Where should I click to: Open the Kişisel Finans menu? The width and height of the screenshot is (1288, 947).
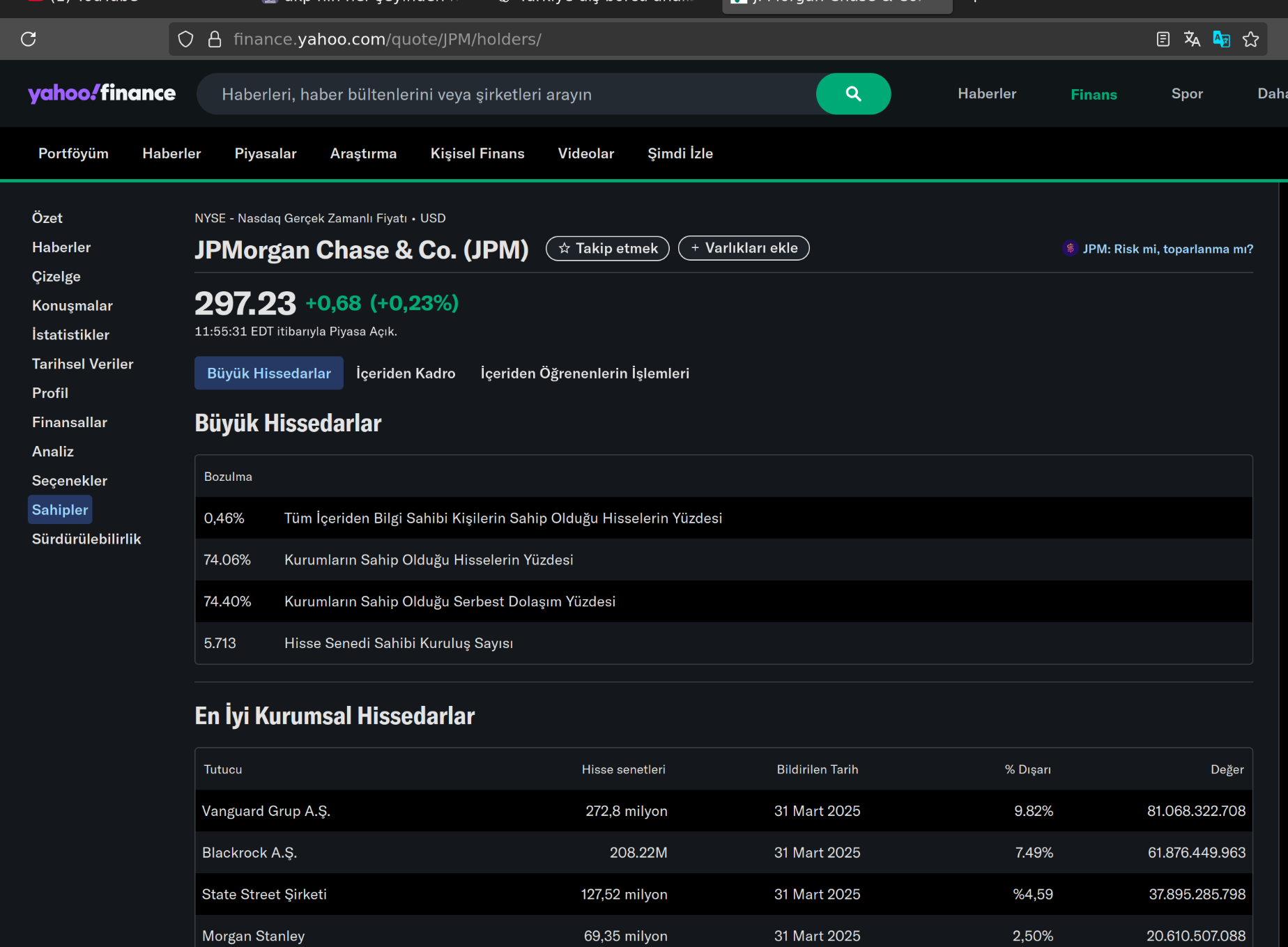point(477,153)
